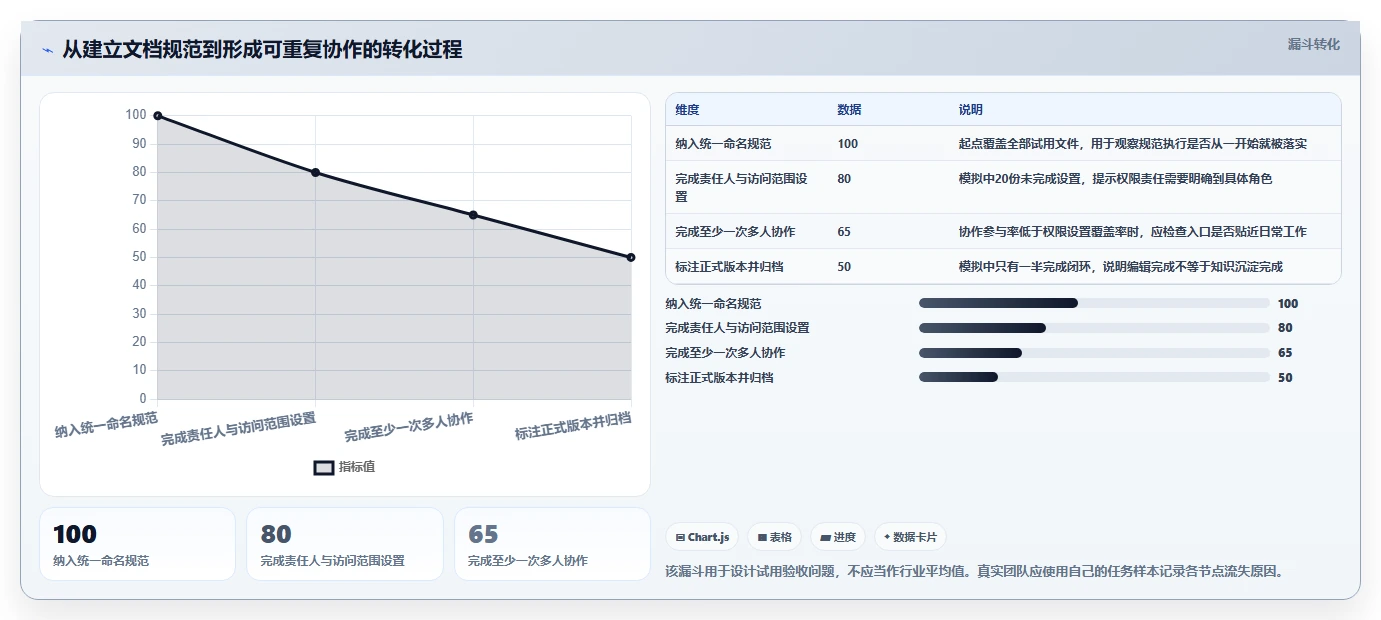Screen dimensions: 1381x620
Task: Click the lightning icon beside the title
Action: (47, 50)
